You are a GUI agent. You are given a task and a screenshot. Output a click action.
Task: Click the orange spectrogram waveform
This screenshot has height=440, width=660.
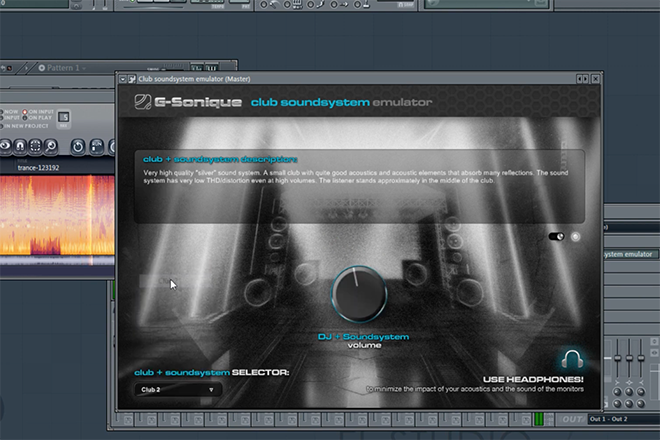(x=57, y=215)
